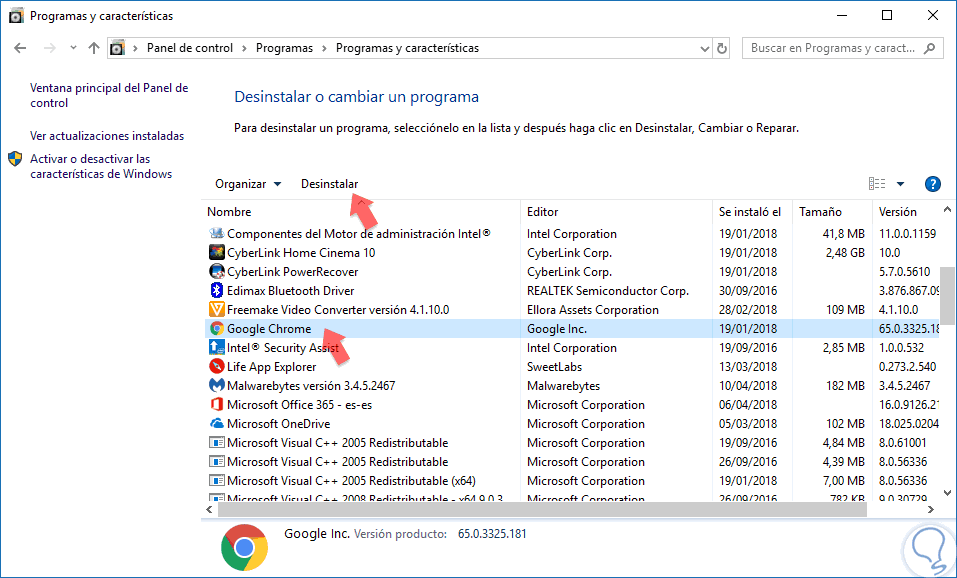
Task: Select Edimax Bluetooth Driver entry
Action: pyautogui.click(x=291, y=291)
